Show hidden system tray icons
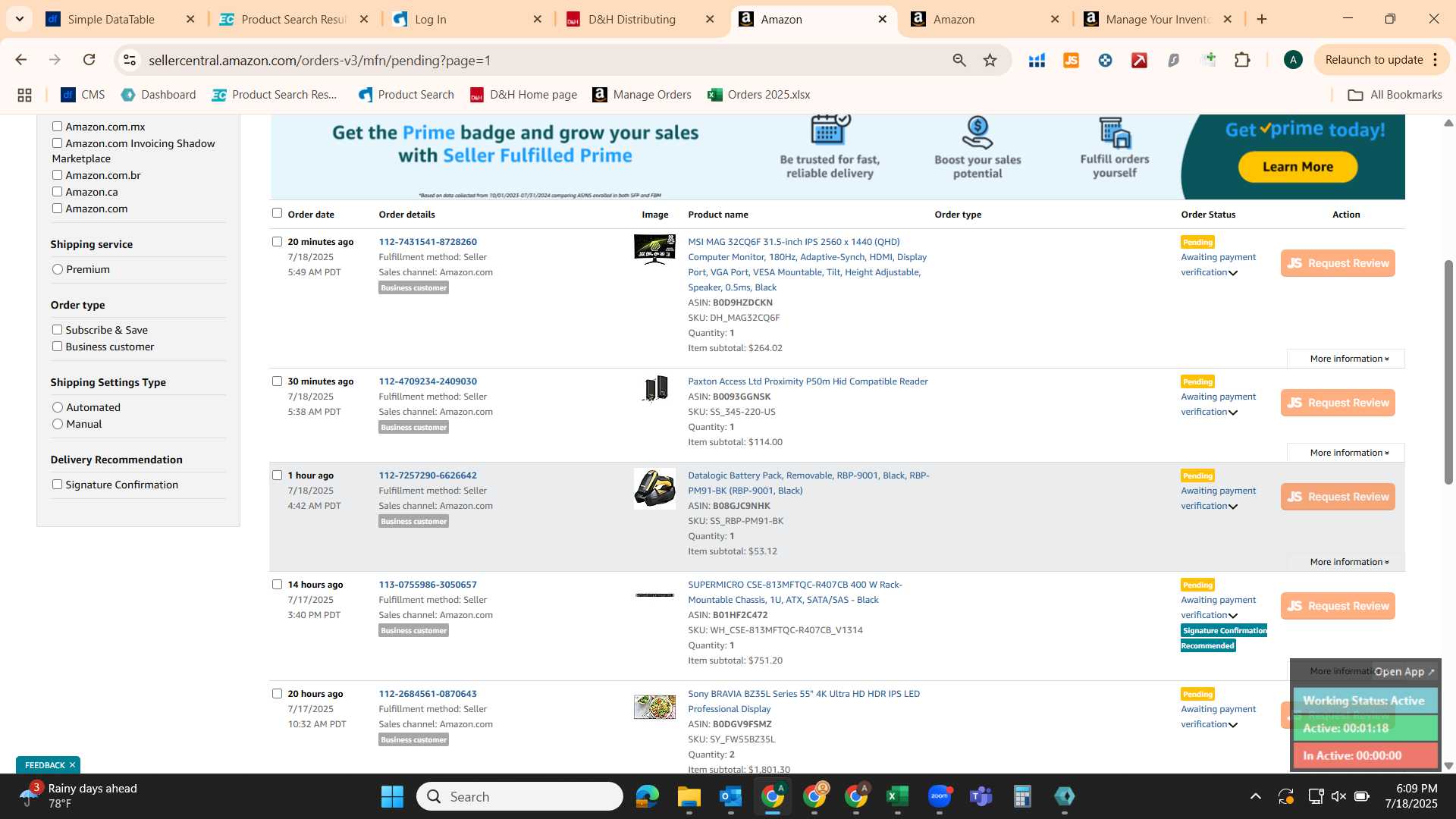This screenshot has height=819, width=1456. (x=1256, y=796)
